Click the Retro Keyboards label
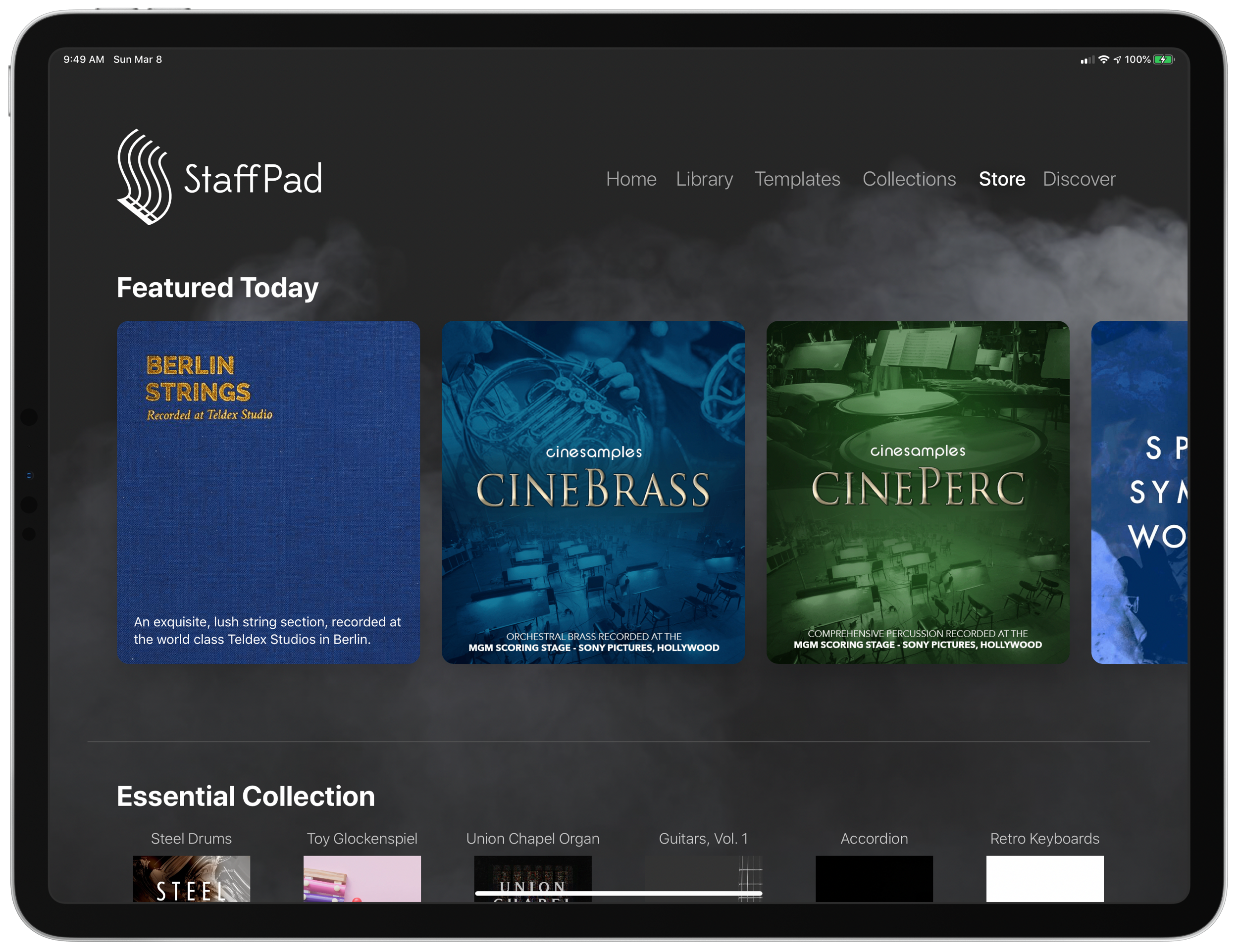Image resolution: width=1238 pixels, height=952 pixels. coord(1045,839)
